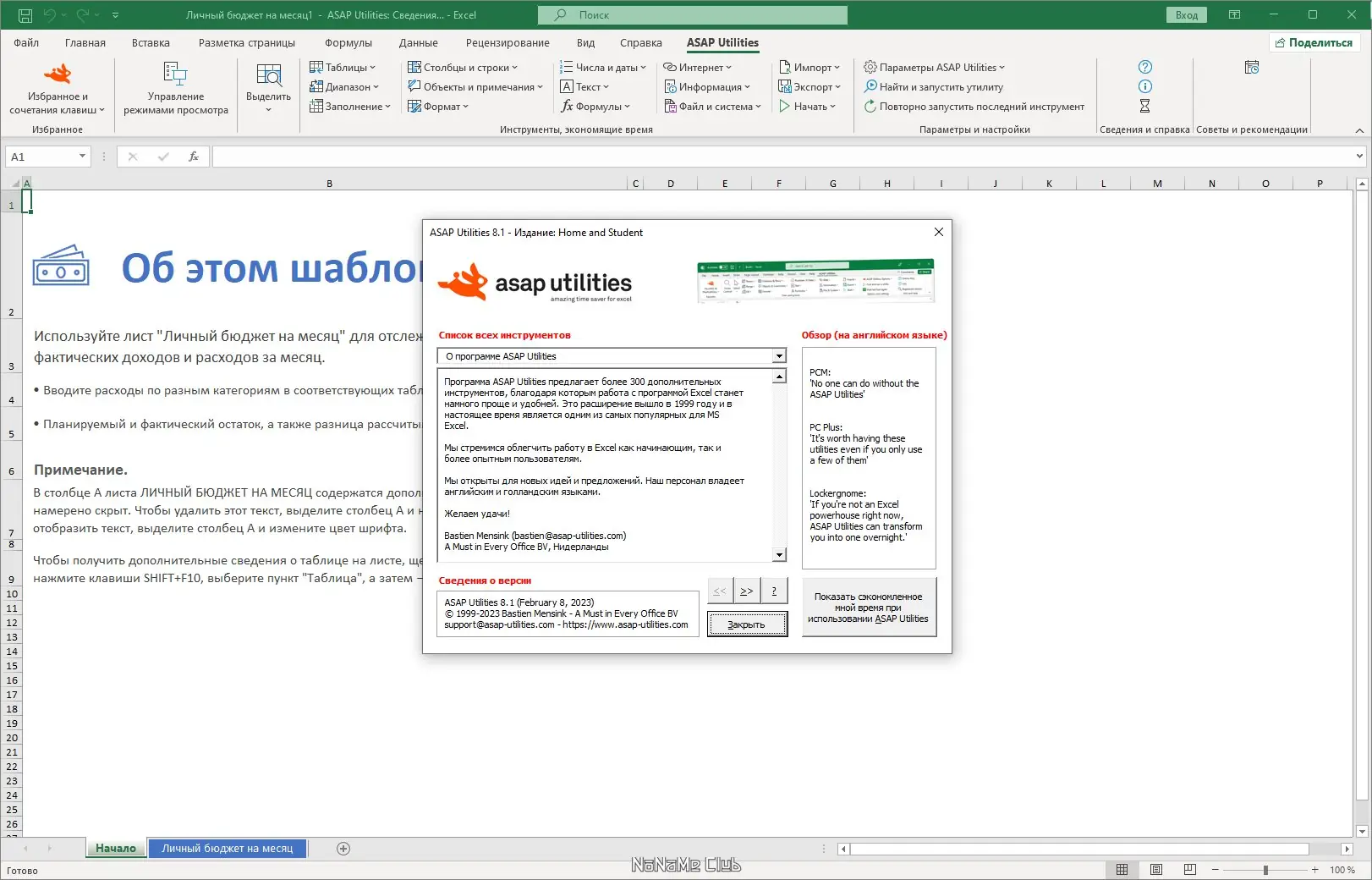Expand the Столбцы и строки menu
1372x880 pixels.
click(x=463, y=68)
